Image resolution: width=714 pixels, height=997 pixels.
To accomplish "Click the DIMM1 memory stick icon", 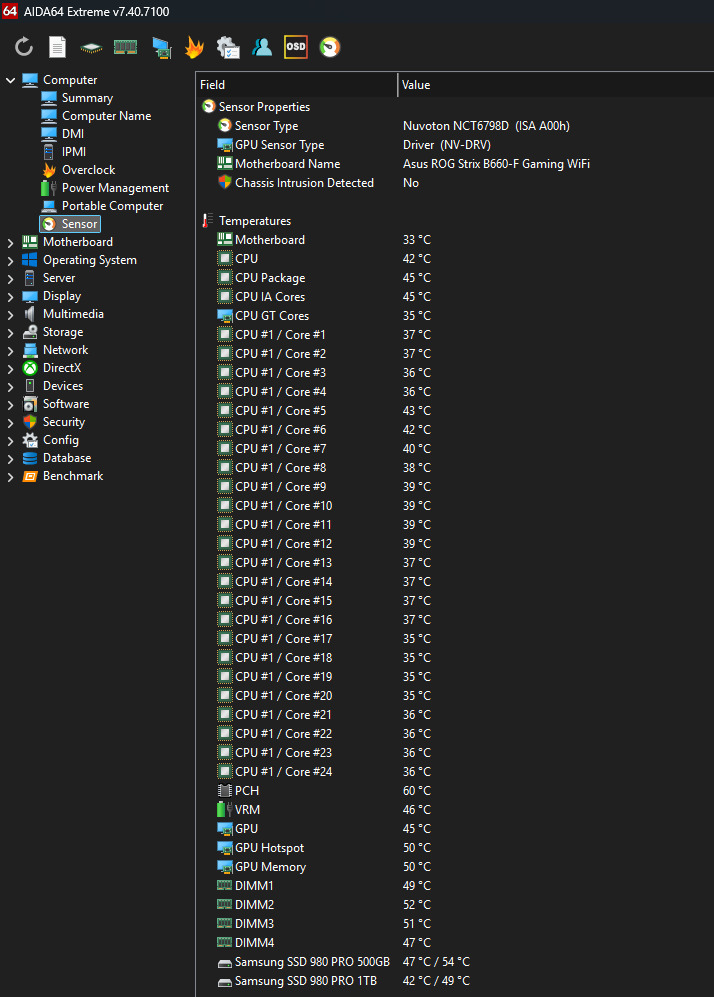I will tap(224, 885).
